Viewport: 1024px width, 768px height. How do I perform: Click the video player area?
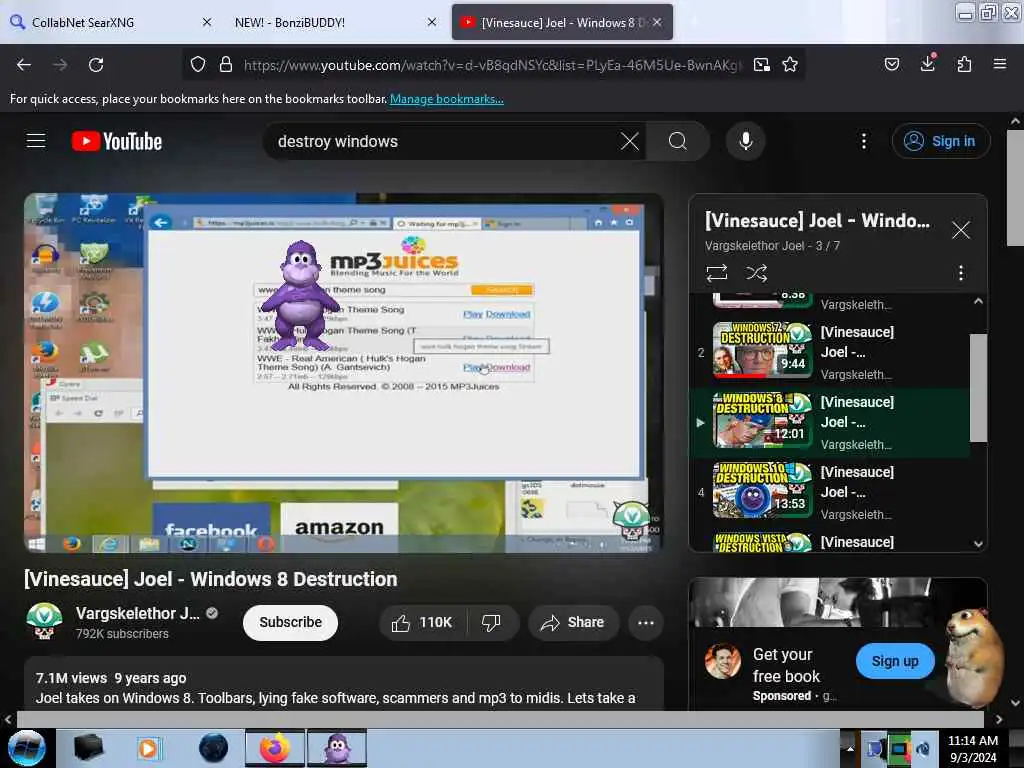pos(344,373)
